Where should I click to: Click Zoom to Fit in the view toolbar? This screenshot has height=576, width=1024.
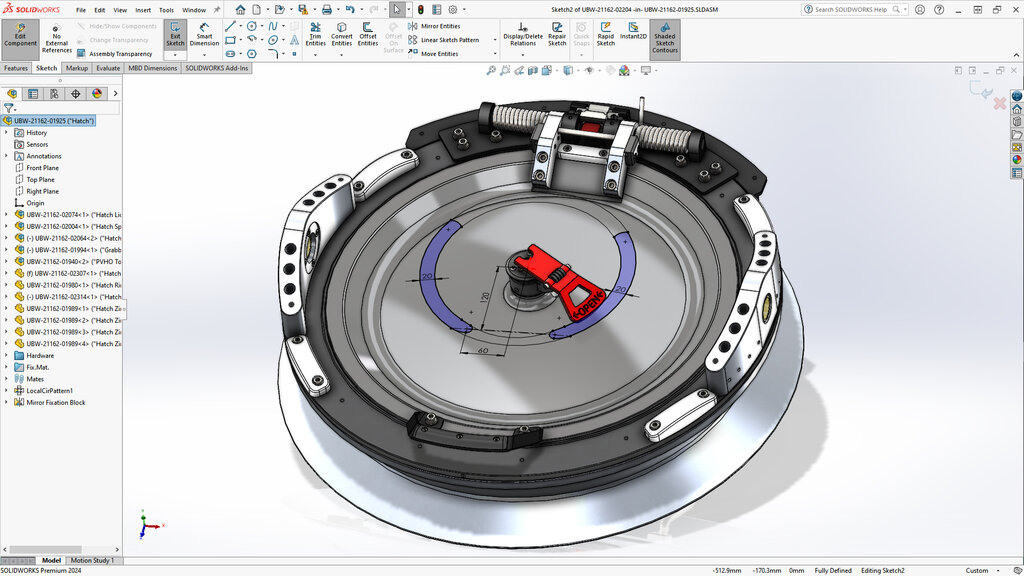490,70
